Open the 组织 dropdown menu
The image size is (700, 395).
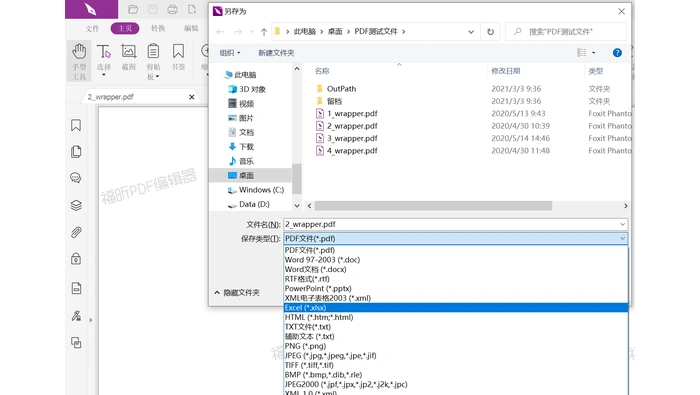[229, 53]
